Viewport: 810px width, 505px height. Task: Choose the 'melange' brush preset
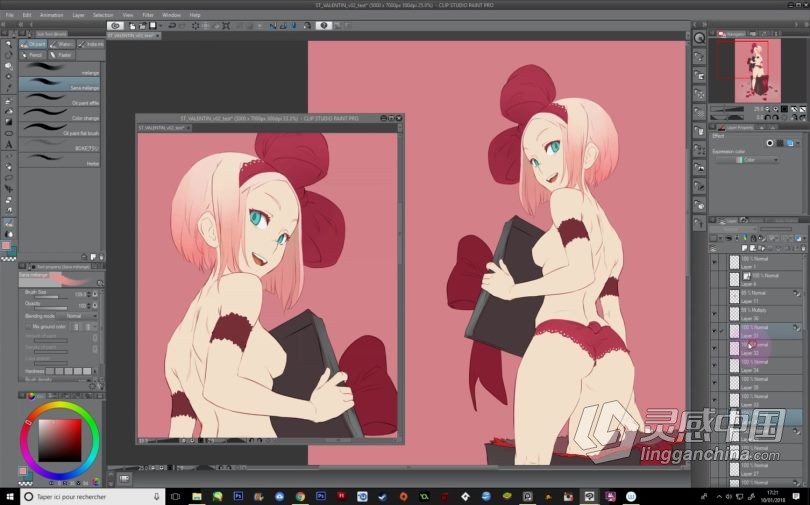tap(59, 68)
